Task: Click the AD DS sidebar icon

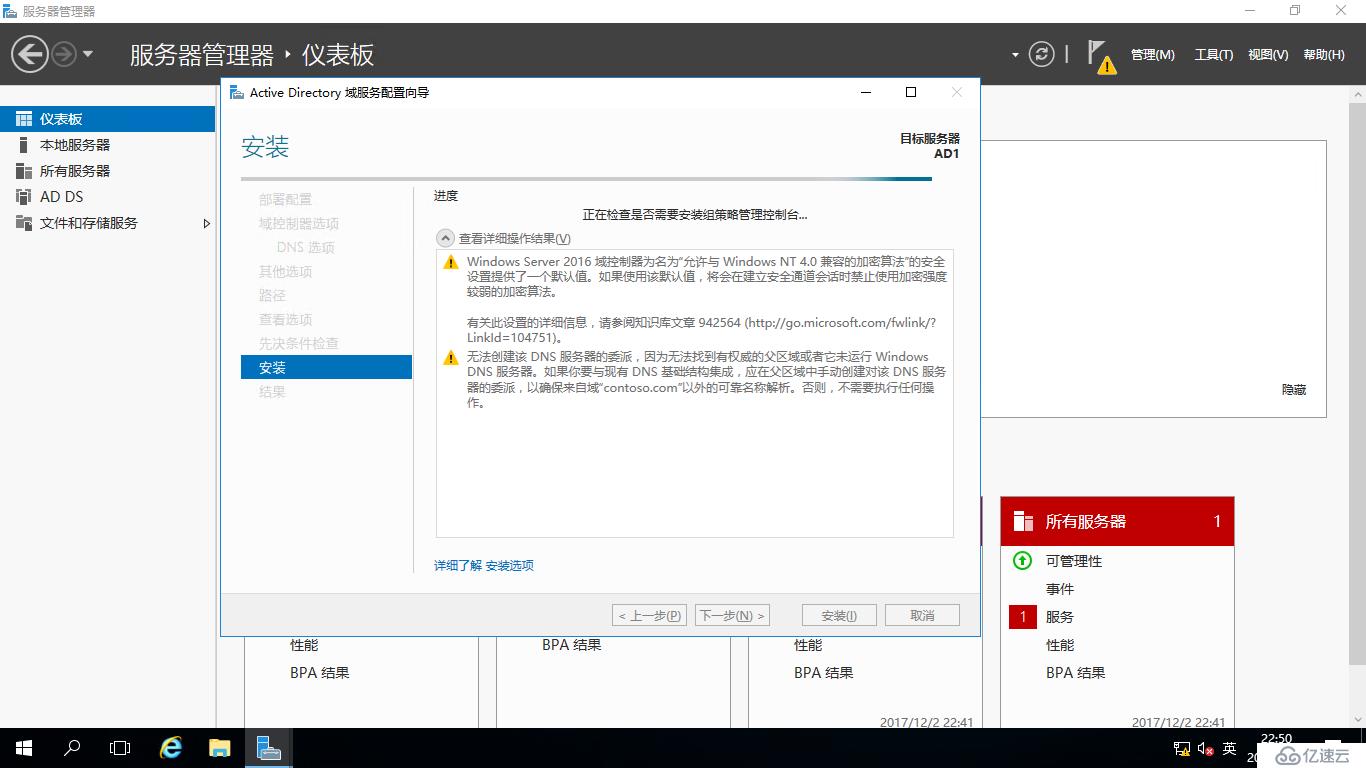Action: tap(24, 197)
